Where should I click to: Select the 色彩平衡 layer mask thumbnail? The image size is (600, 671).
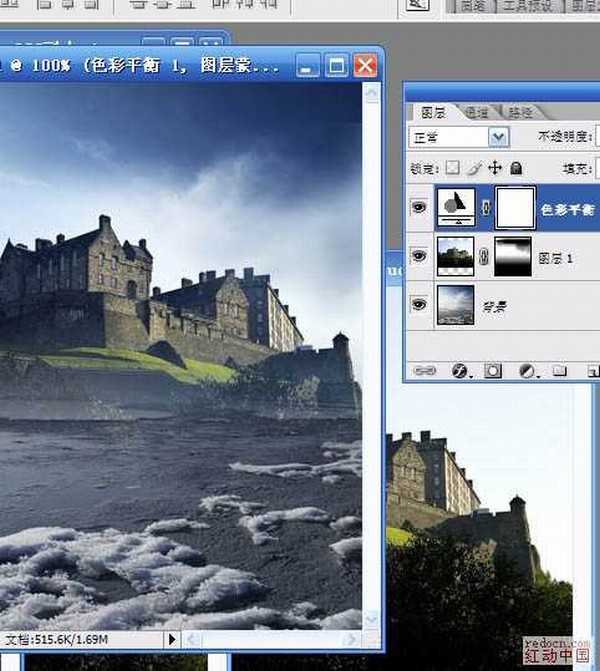click(x=515, y=208)
